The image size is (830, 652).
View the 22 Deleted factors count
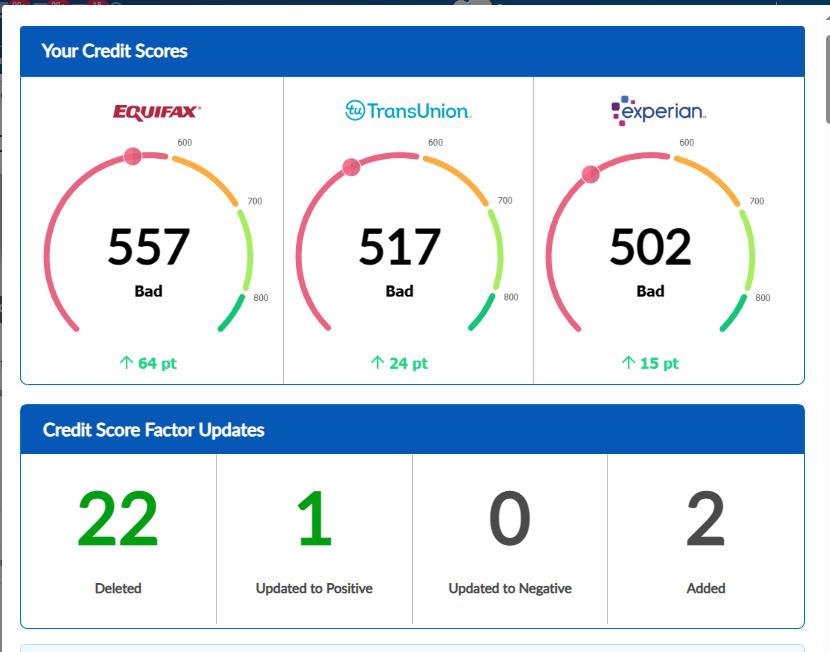118,520
